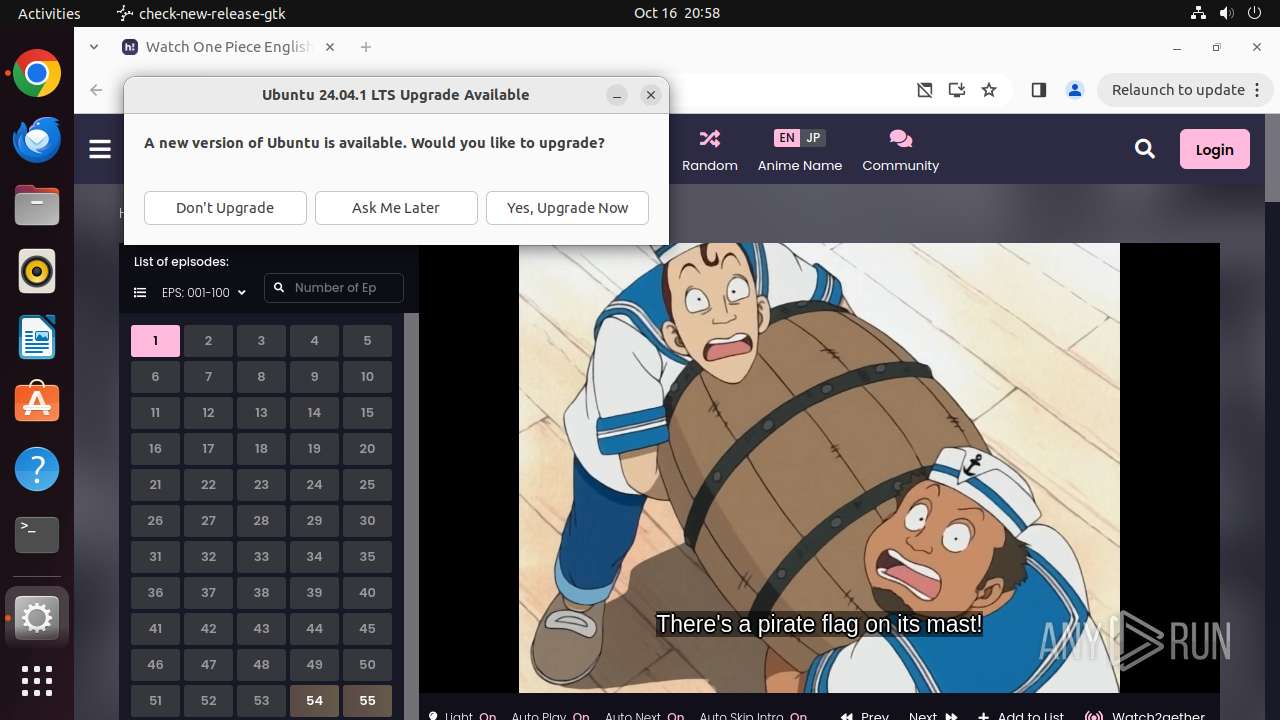Click the install app icon in address bar

tap(957, 90)
